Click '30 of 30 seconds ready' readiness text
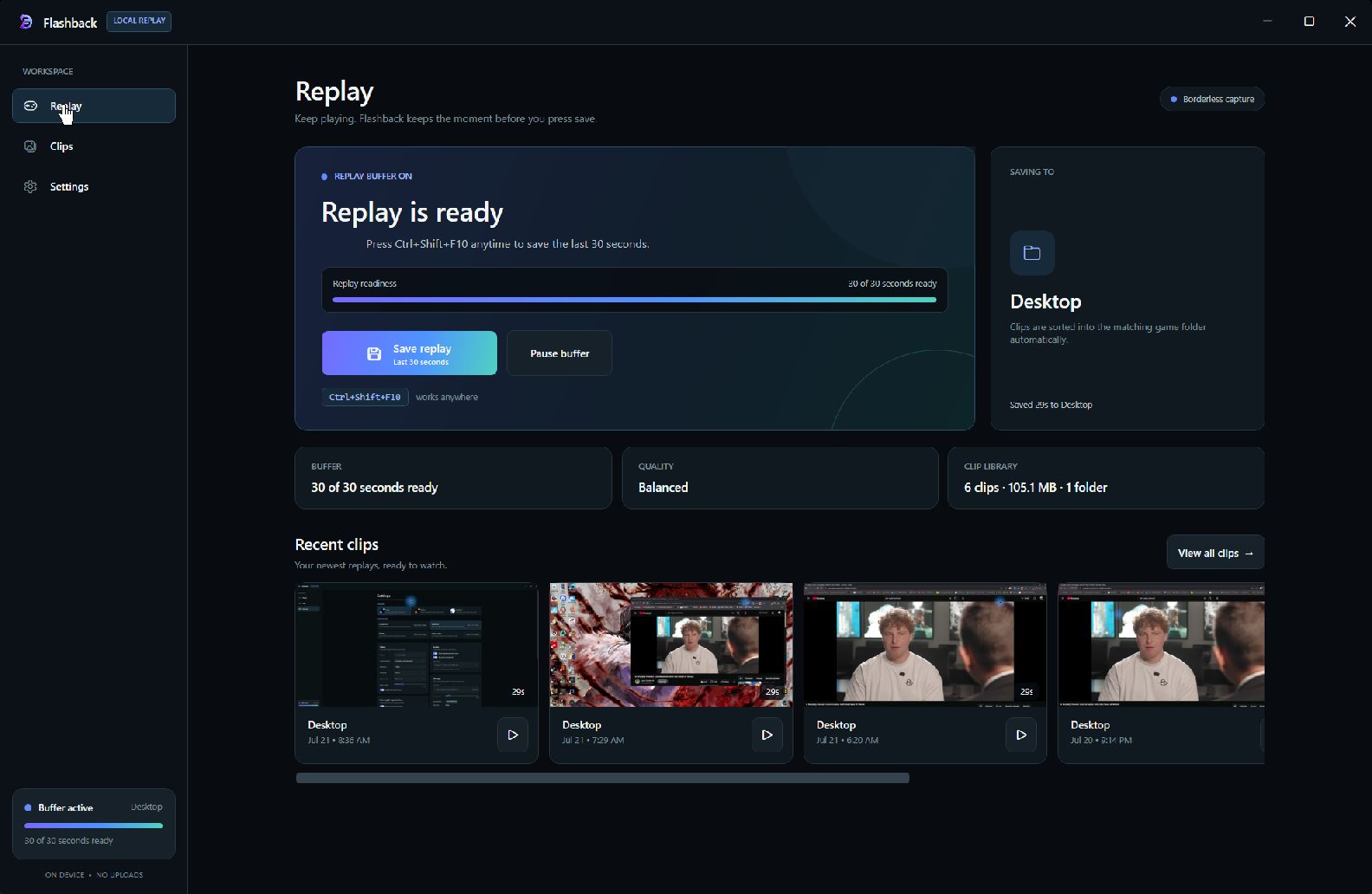The image size is (1372, 894). tap(892, 283)
